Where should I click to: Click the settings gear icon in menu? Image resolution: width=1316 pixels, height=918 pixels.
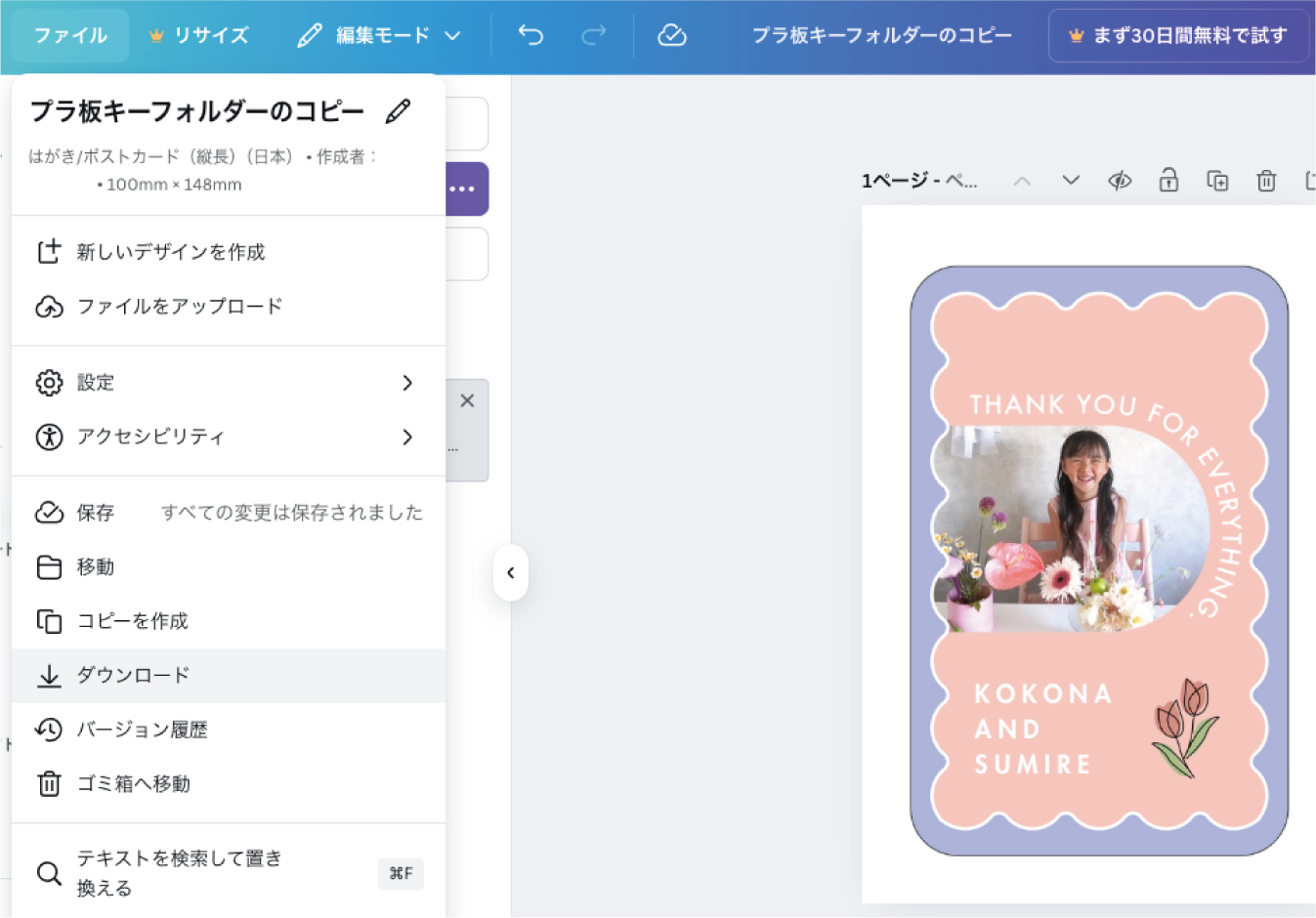tap(49, 383)
